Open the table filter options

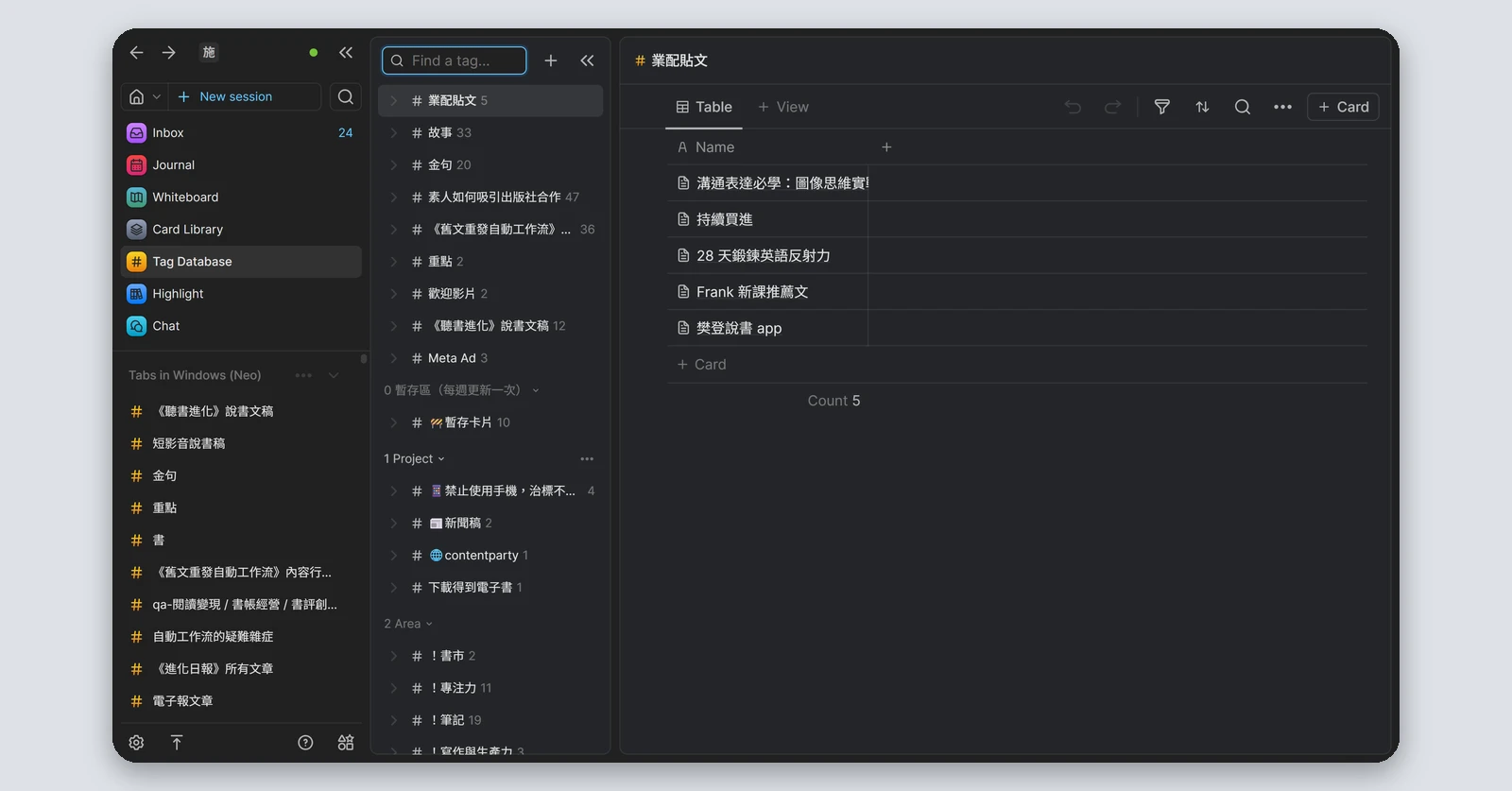(1162, 107)
